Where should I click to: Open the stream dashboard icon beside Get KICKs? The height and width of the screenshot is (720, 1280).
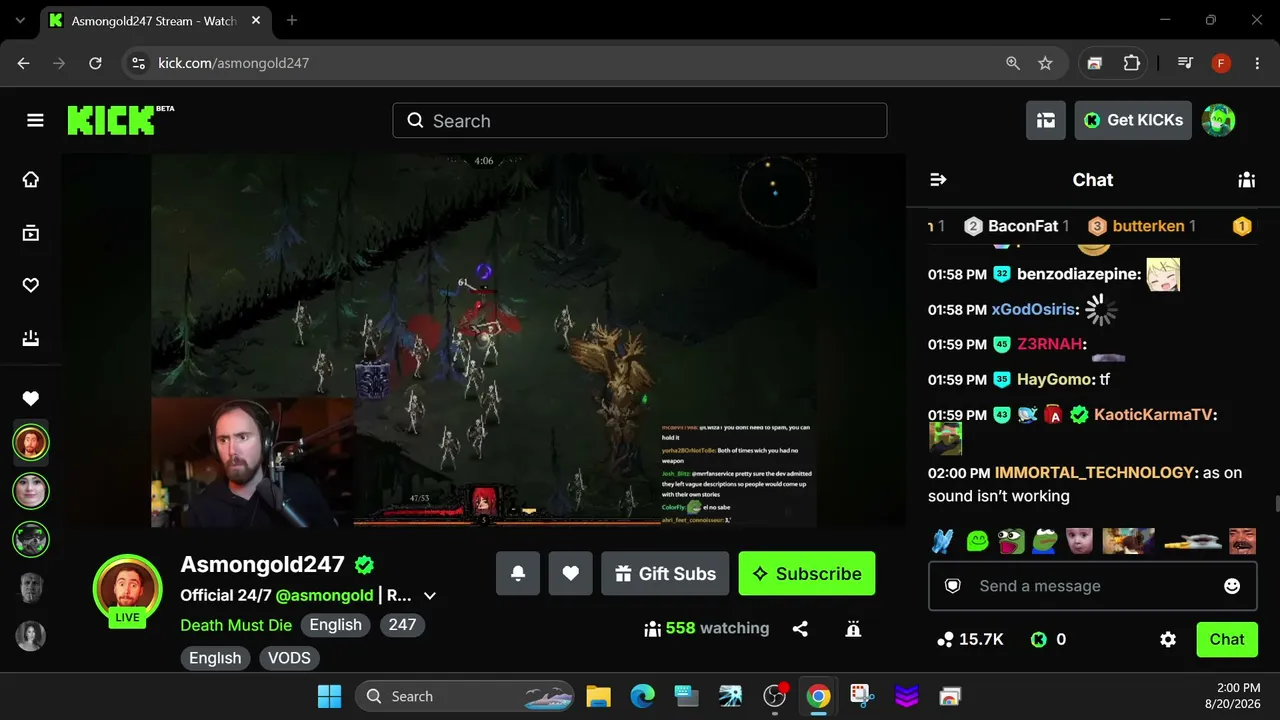(1045, 120)
